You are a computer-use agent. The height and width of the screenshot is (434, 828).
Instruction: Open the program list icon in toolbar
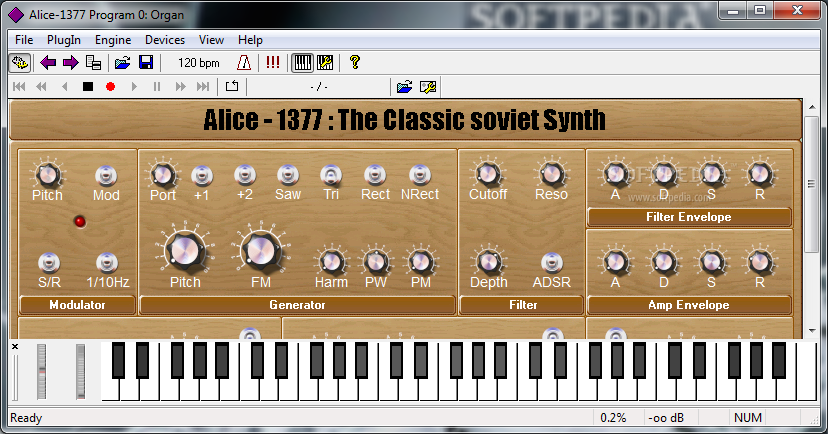[x=93, y=63]
